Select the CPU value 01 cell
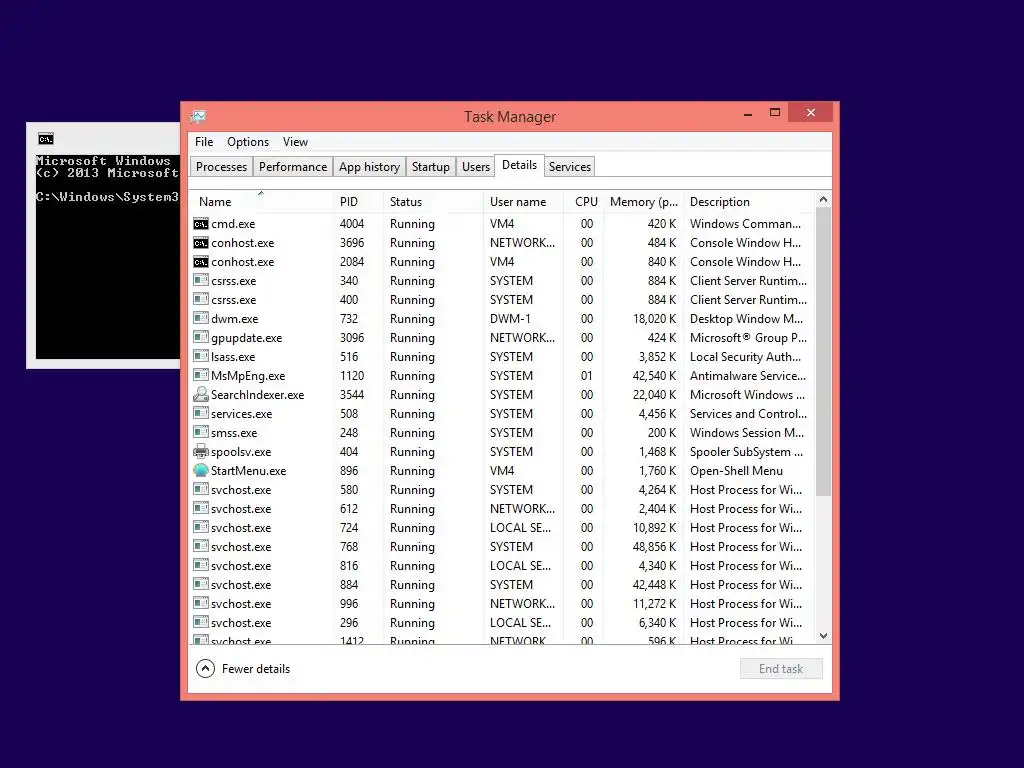Image resolution: width=1024 pixels, height=768 pixels. coord(586,376)
